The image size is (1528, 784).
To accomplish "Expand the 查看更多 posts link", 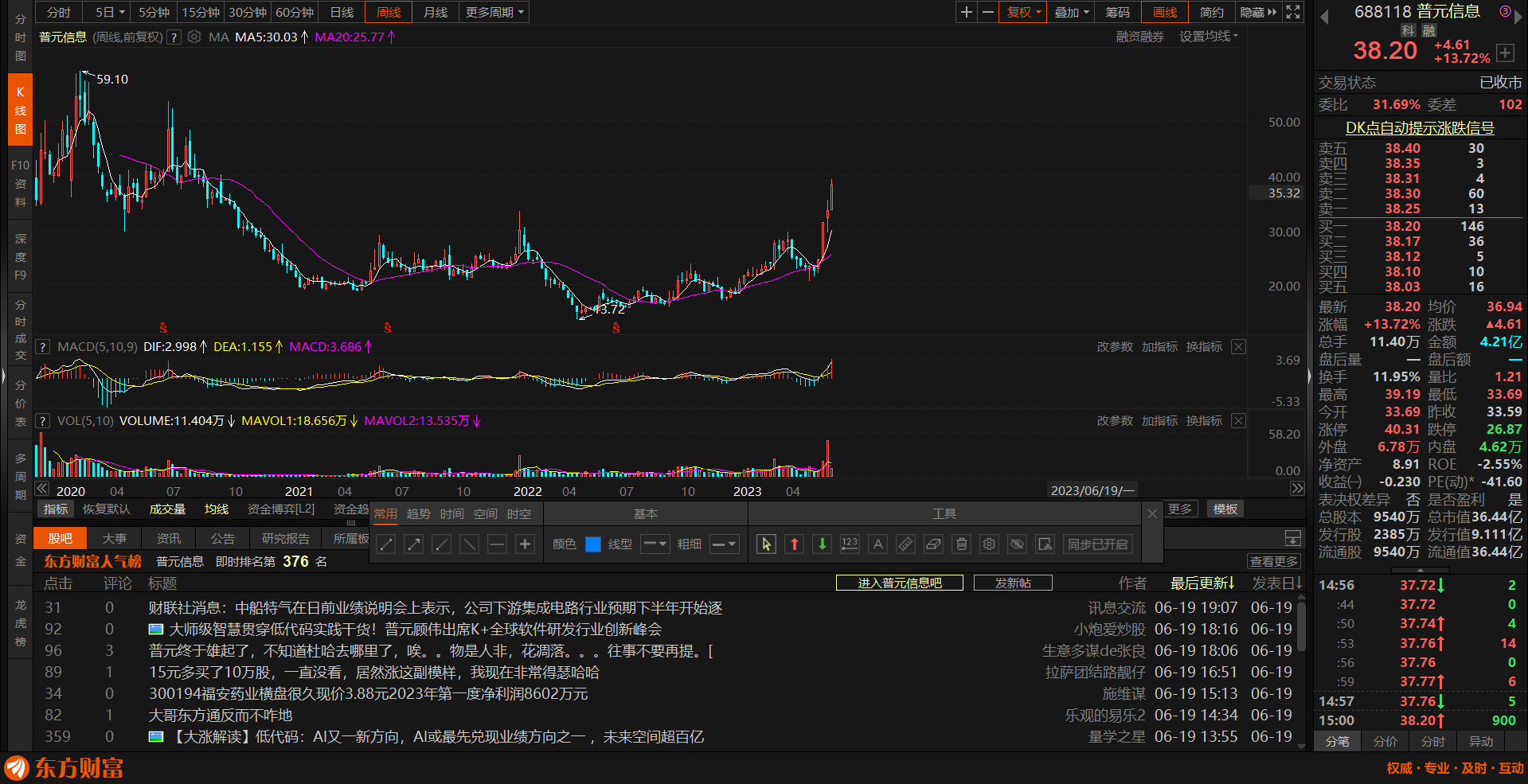I will pos(1274,562).
